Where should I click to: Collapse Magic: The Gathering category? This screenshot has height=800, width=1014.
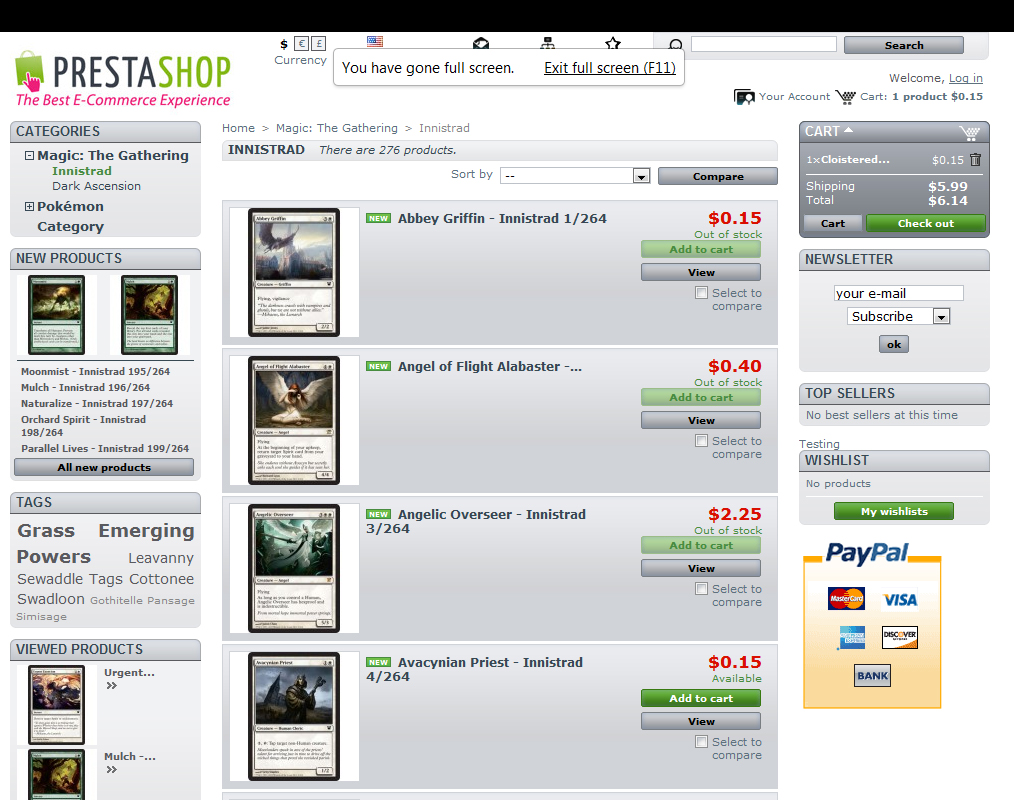(x=29, y=155)
